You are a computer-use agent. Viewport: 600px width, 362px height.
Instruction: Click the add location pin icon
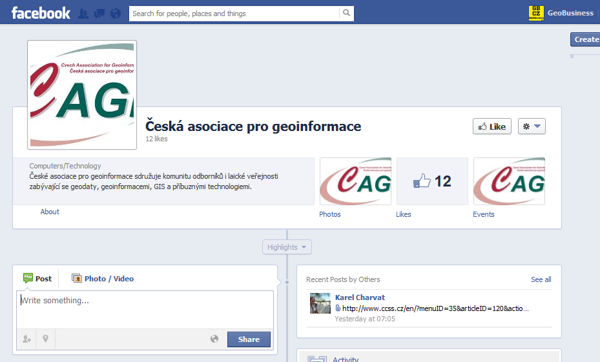(x=46, y=339)
